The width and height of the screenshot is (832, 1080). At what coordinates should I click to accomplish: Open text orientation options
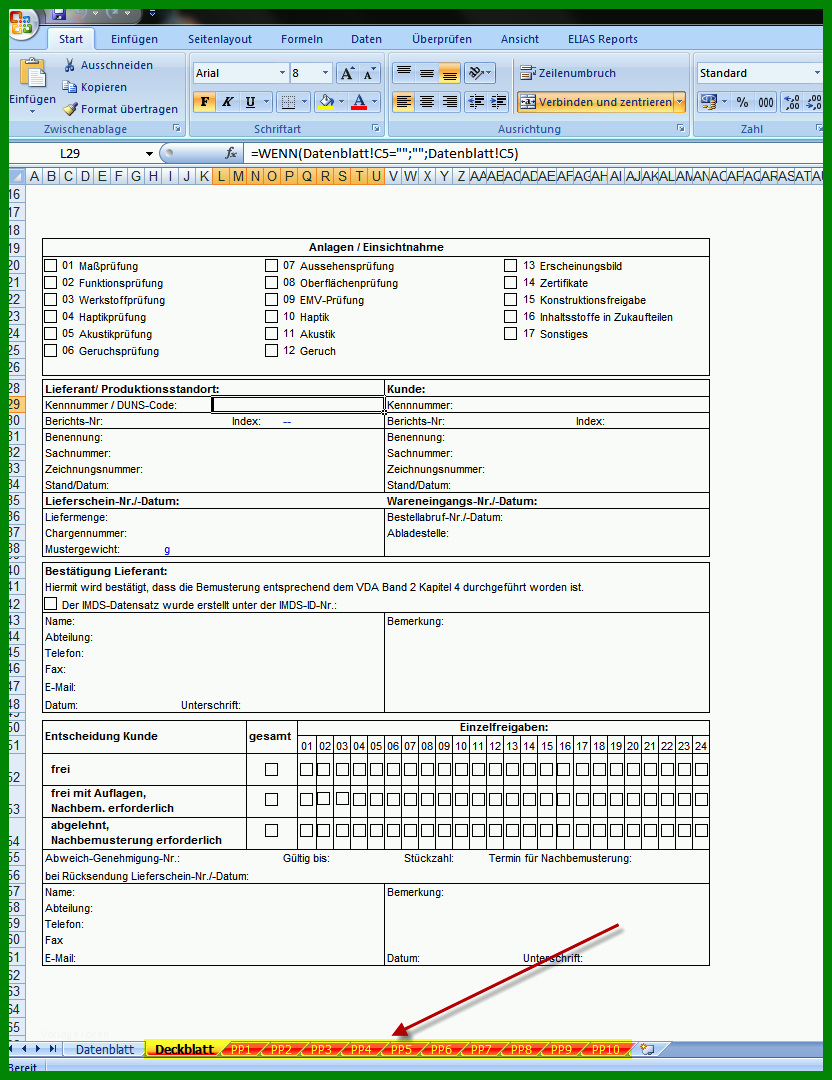click(x=479, y=72)
